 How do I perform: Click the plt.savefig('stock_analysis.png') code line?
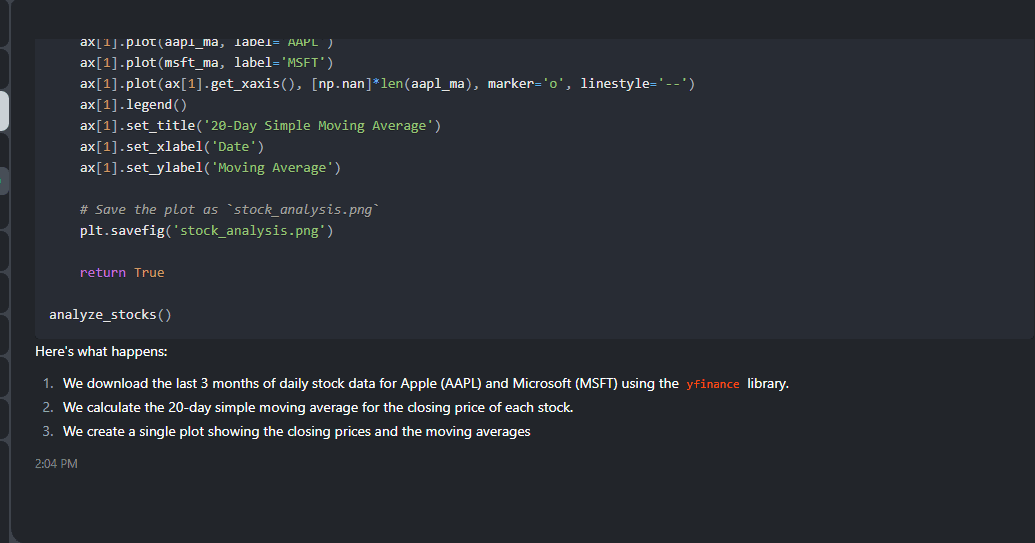pyautogui.click(x=207, y=230)
